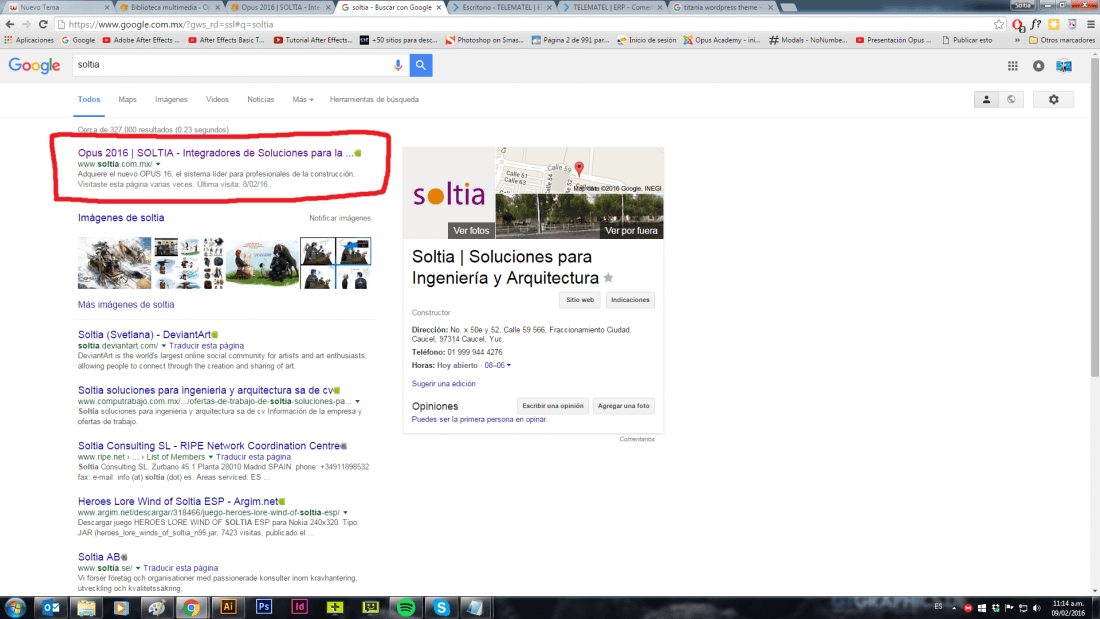The width and height of the screenshot is (1100, 619).
Task: Click the Agregar una foto button
Action: 624,406
